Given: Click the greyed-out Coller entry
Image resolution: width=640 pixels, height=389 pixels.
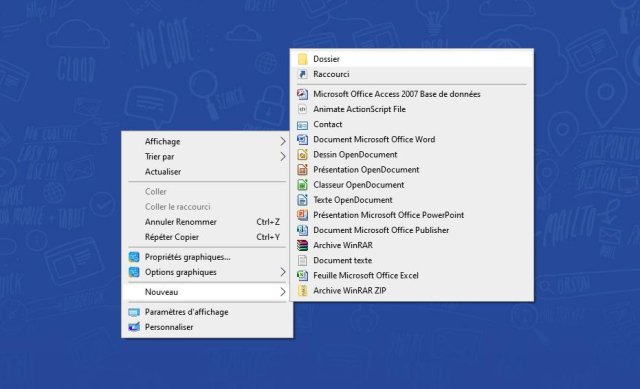Looking at the screenshot, I should pos(207,192).
